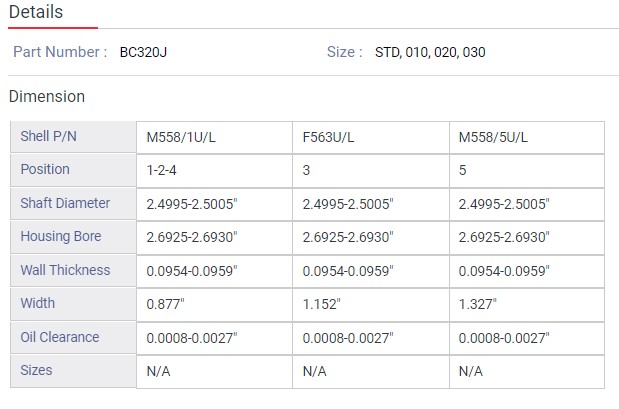
Task: Click the Width row header
Action: (38, 303)
